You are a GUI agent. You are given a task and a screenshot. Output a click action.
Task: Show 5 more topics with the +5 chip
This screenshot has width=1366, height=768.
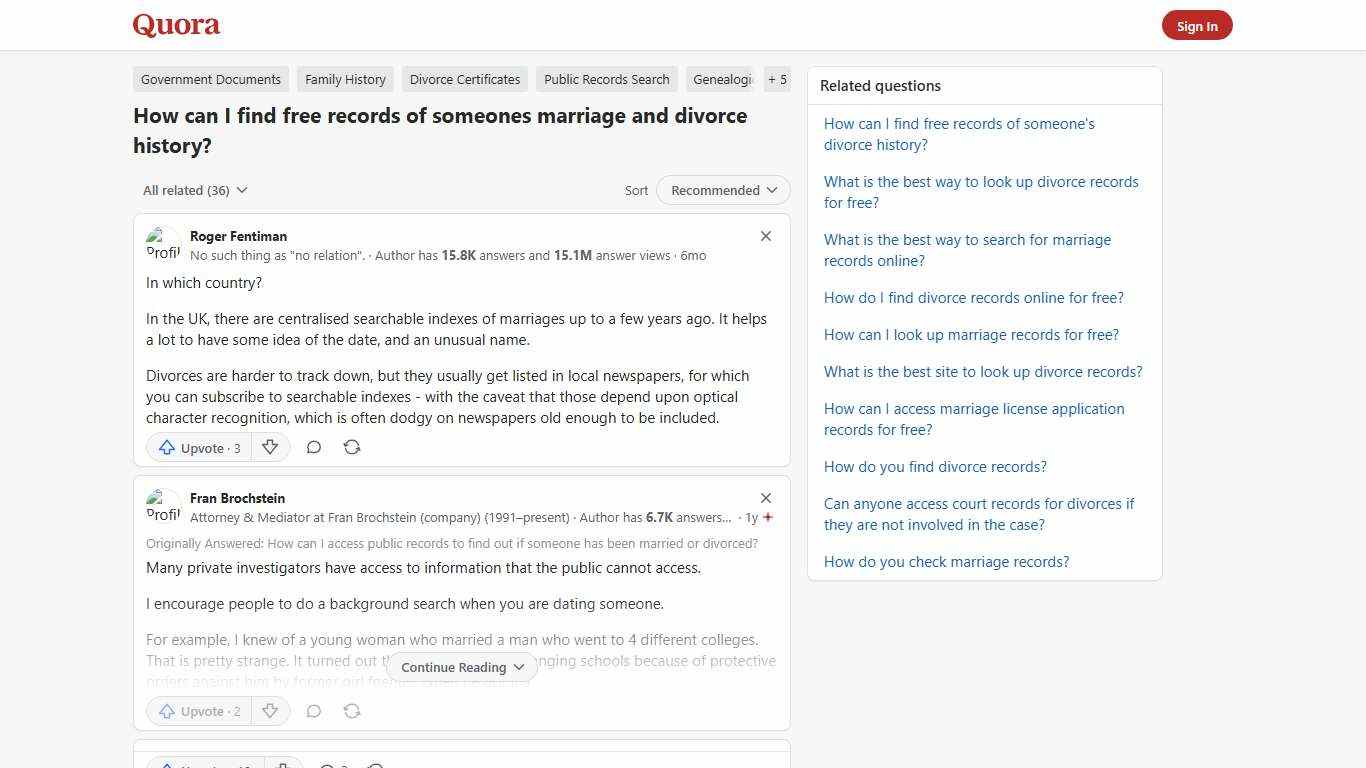777,79
